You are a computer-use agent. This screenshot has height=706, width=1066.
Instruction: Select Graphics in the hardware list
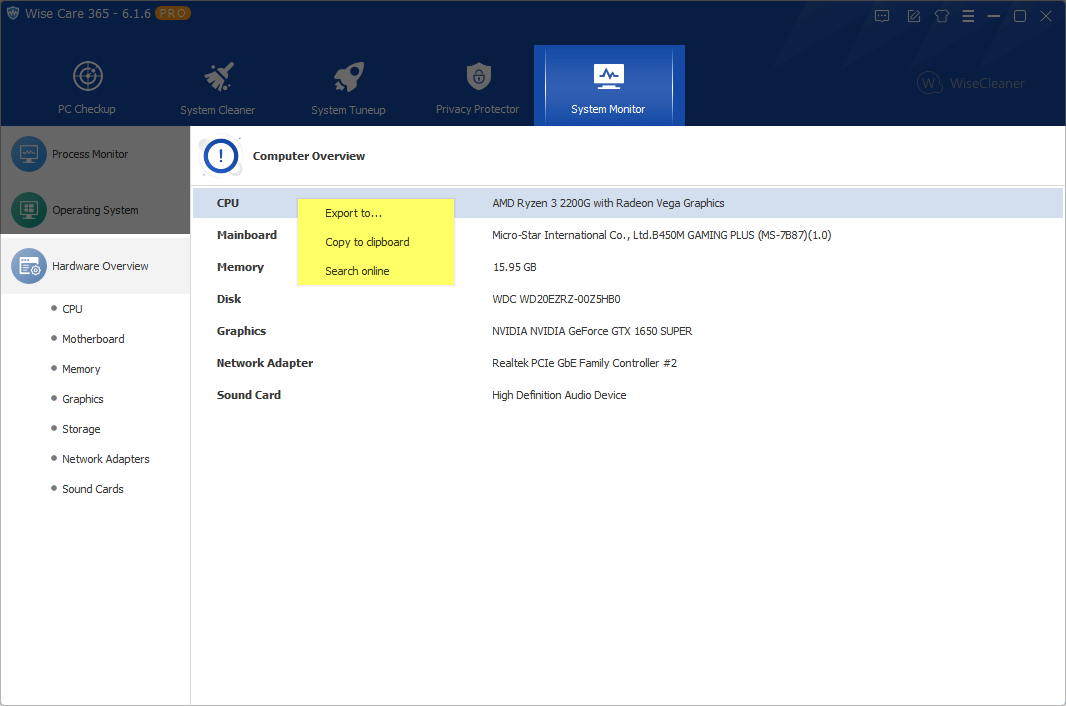[83, 399]
